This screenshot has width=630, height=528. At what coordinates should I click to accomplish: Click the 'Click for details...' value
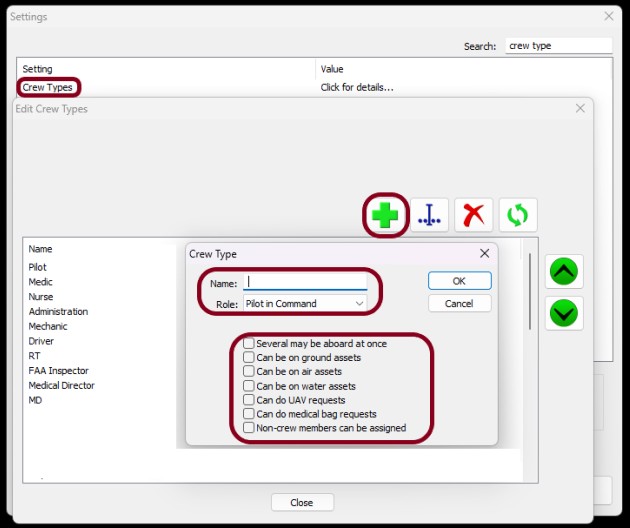tap(357, 87)
